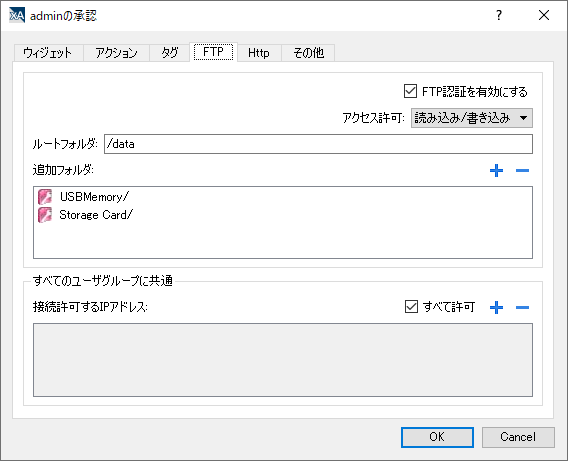Image resolution: width=568 pixels, height=461 pixels.
Task: Click the Storage Card folder icon
Action: click(x=45, y=215)
